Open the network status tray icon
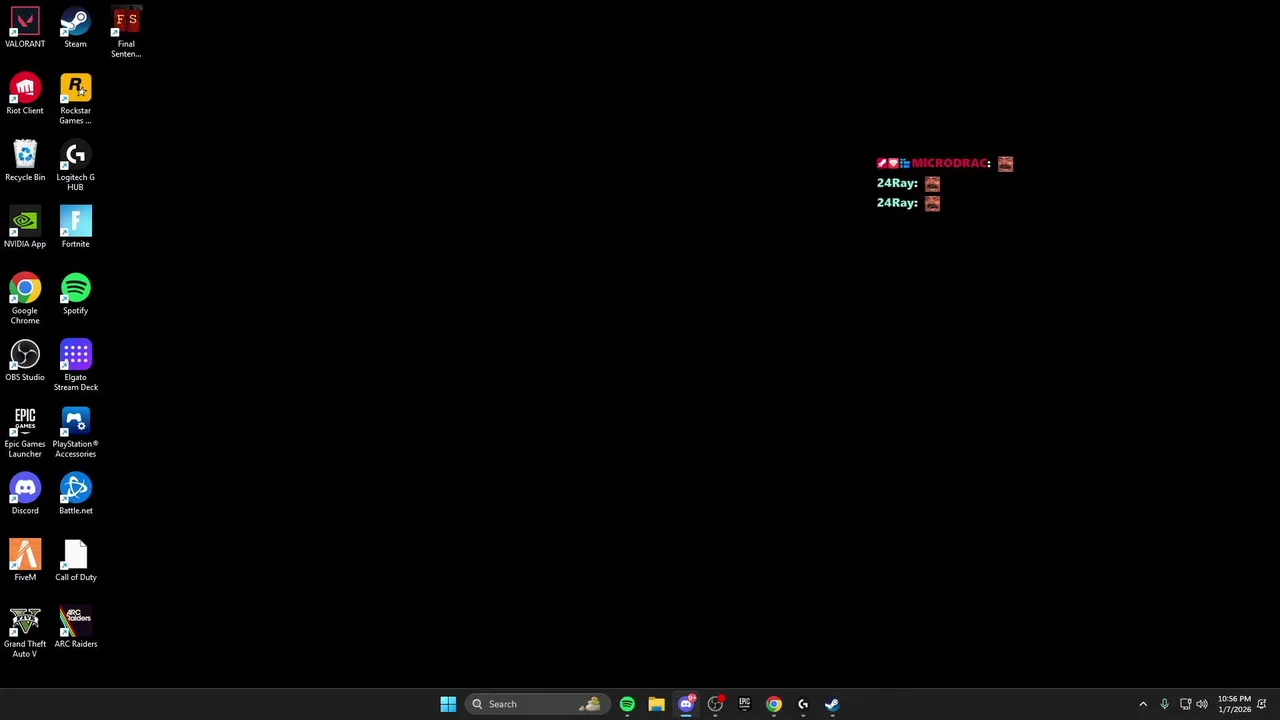 (1185, 704)
